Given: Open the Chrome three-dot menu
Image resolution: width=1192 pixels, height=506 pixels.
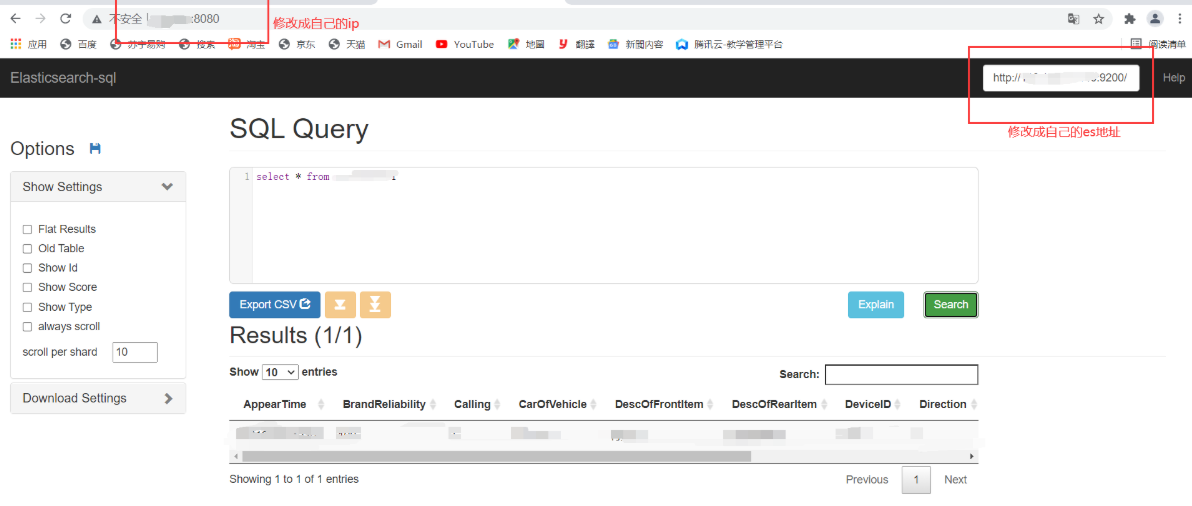Looking at the screenshot, I should 1180,18.
